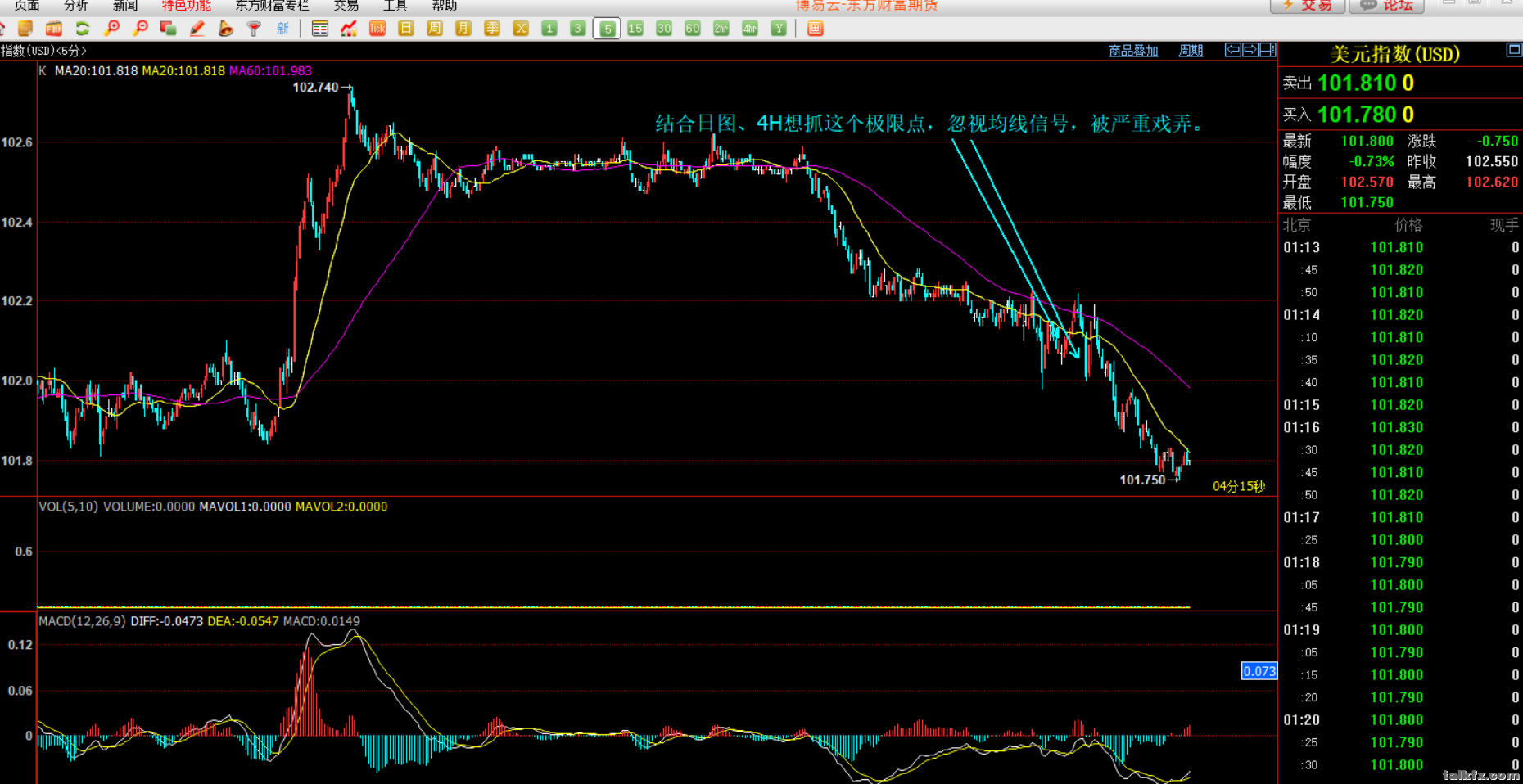
Task: Select the 3-minute period icon
Action: pyautogui.click(x=578, y=29)
